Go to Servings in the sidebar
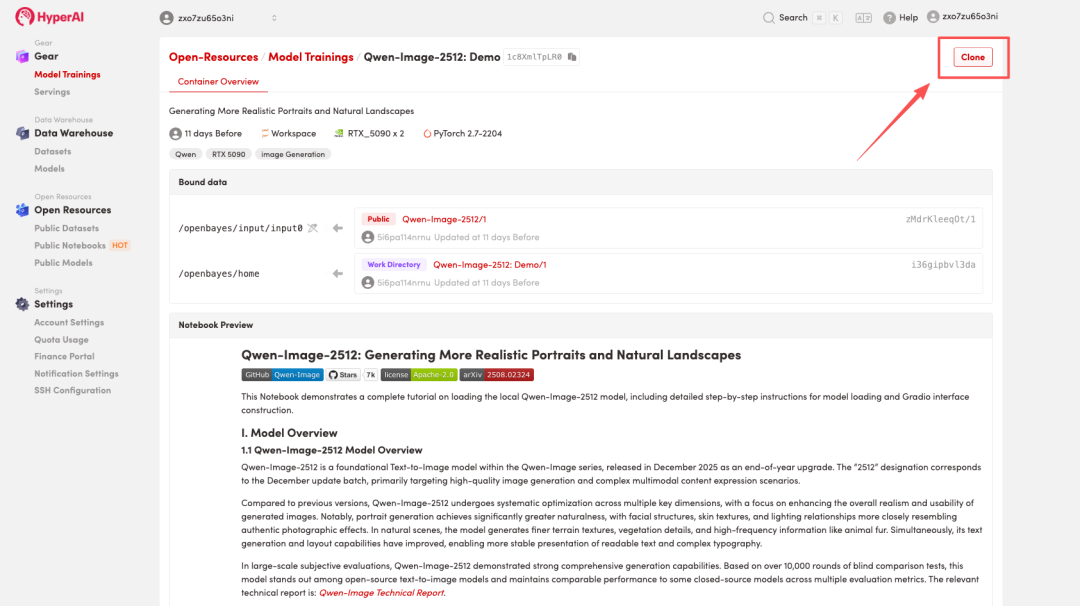This screenshot has width=1080, height=606. (x=52, y=92)
